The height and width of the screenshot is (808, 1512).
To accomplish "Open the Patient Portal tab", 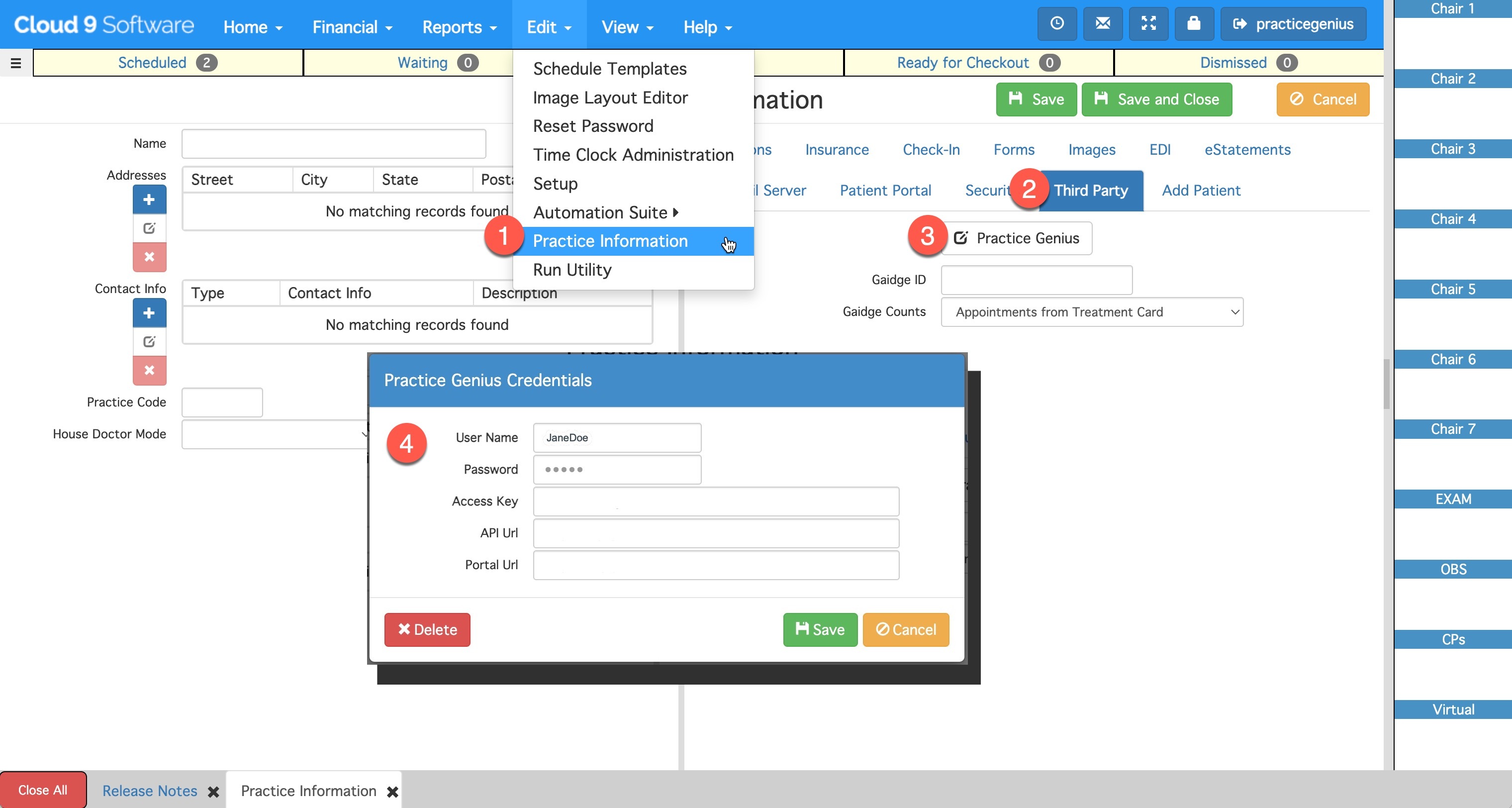I will click(885, 191).
